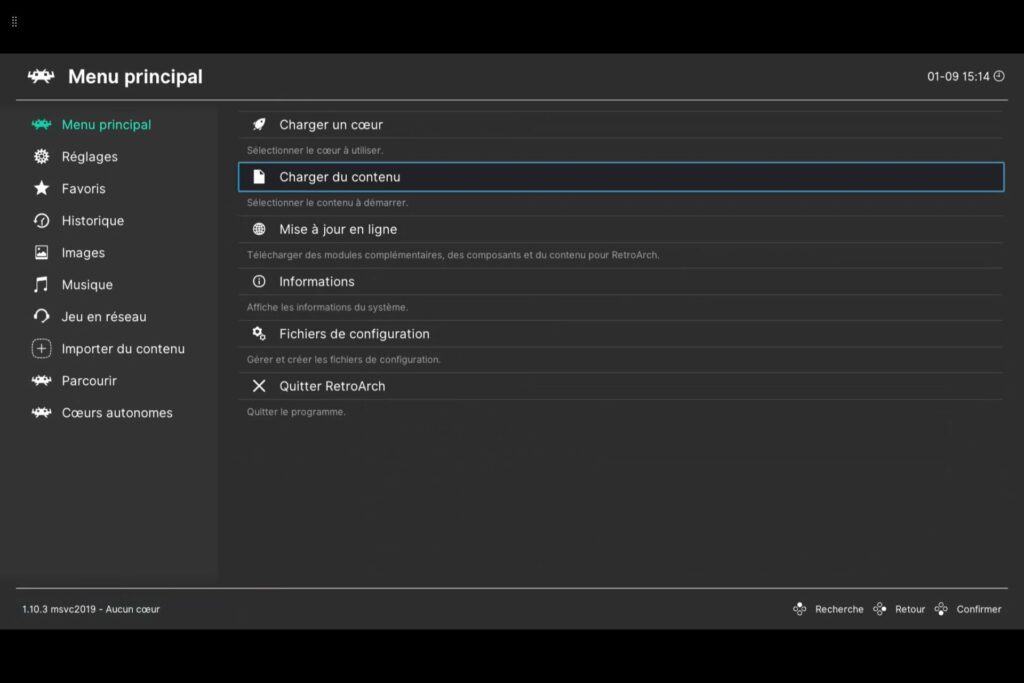Image resolution: width=1024 pixels, height=683 pixels.
Task: Open Mise à jour en ligne
Action: coord(620,229)
